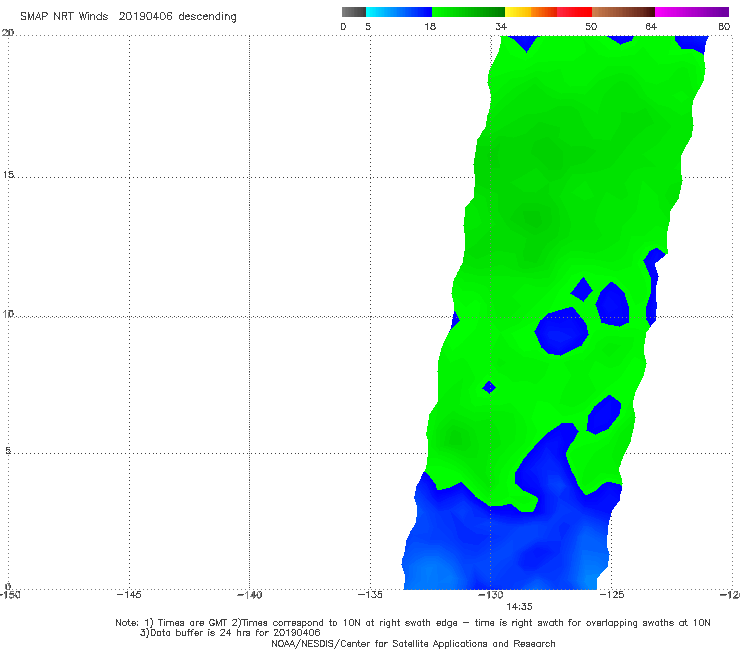The width and height of the screenshot is (740, 650).
Task: Click the longitude axis label "-140"
Action: pyautogui.click(x=249, y=595)
